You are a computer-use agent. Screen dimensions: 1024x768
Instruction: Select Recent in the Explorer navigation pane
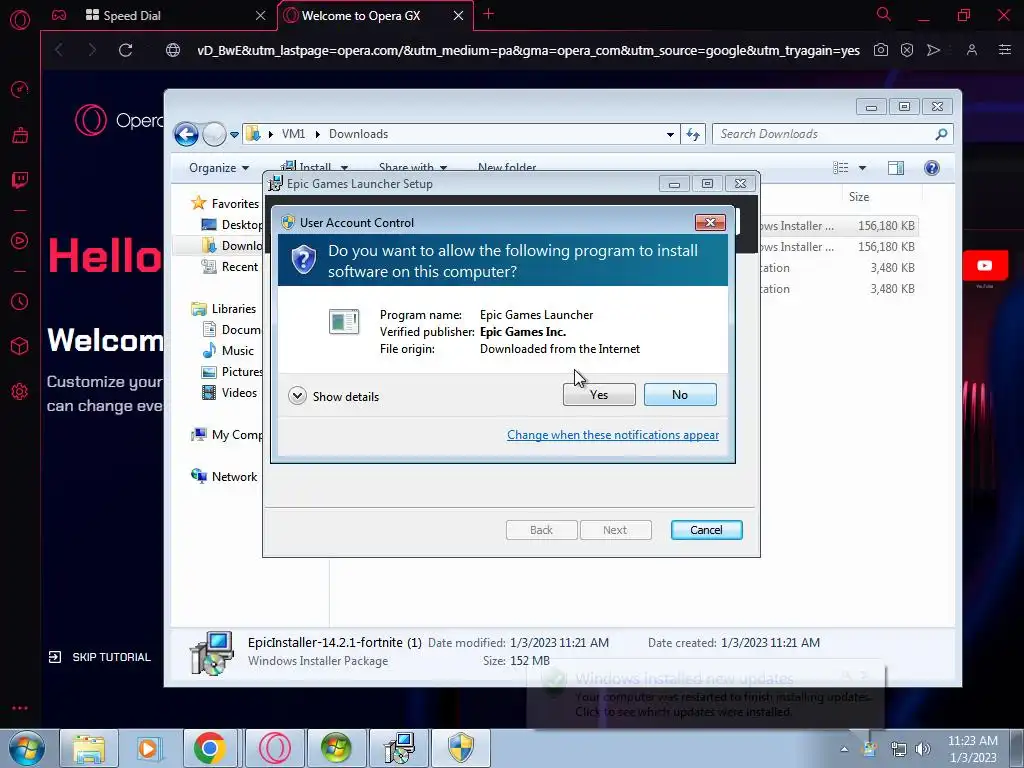tap(230, 266)
